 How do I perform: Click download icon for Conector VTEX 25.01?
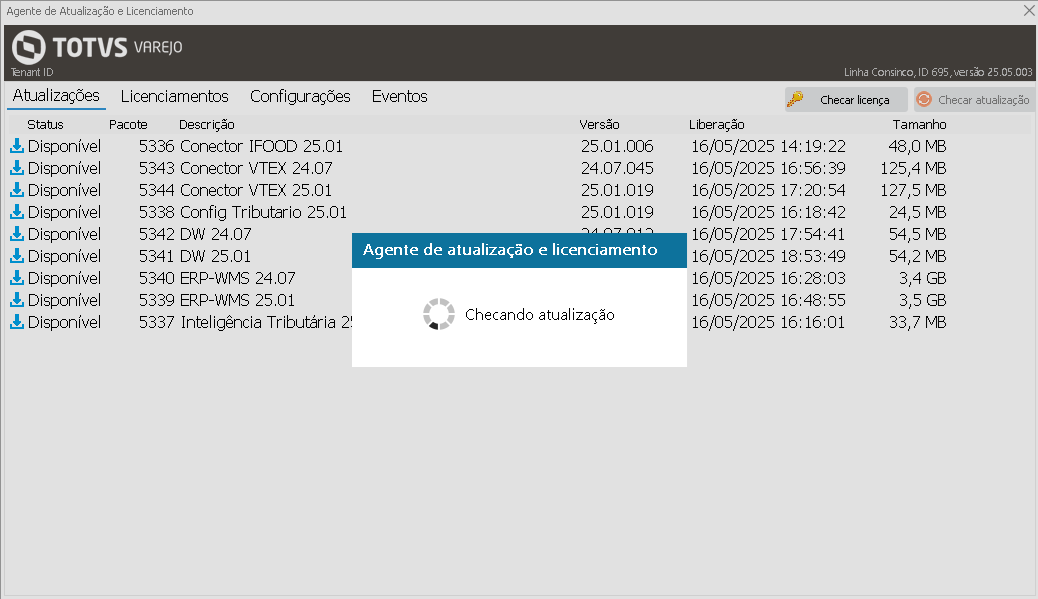[17, 189]
